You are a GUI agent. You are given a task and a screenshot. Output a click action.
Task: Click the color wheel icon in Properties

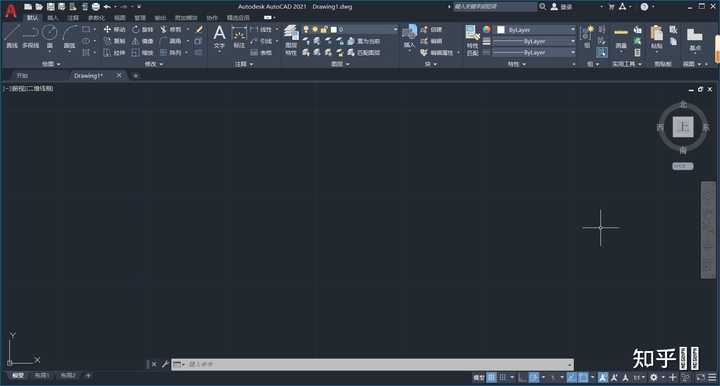(x=487, y=29)
